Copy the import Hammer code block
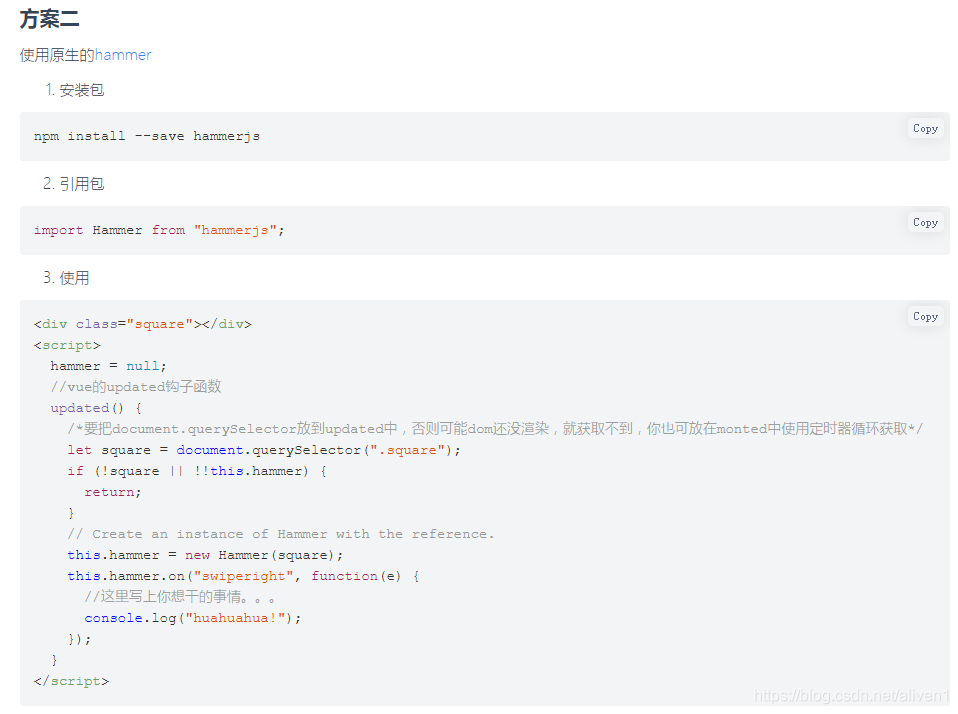 tap(924, 222)
